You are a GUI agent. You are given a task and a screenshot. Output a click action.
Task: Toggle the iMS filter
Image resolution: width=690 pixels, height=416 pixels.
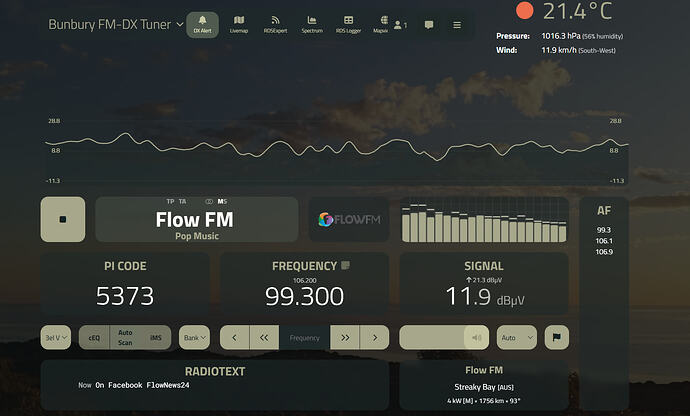pos(155,338)
